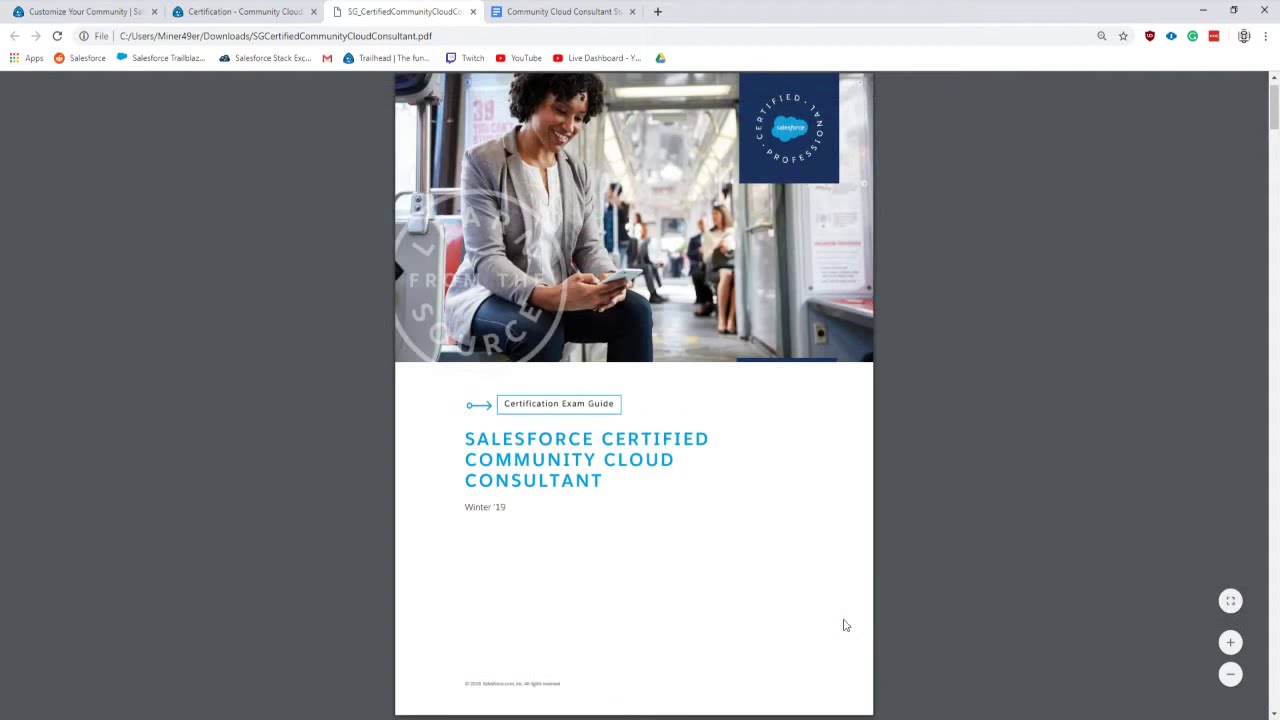Switch to Certification - Community Cloud tab
The width and height of the screenshot is (1280, 720).
pos(245,12)
